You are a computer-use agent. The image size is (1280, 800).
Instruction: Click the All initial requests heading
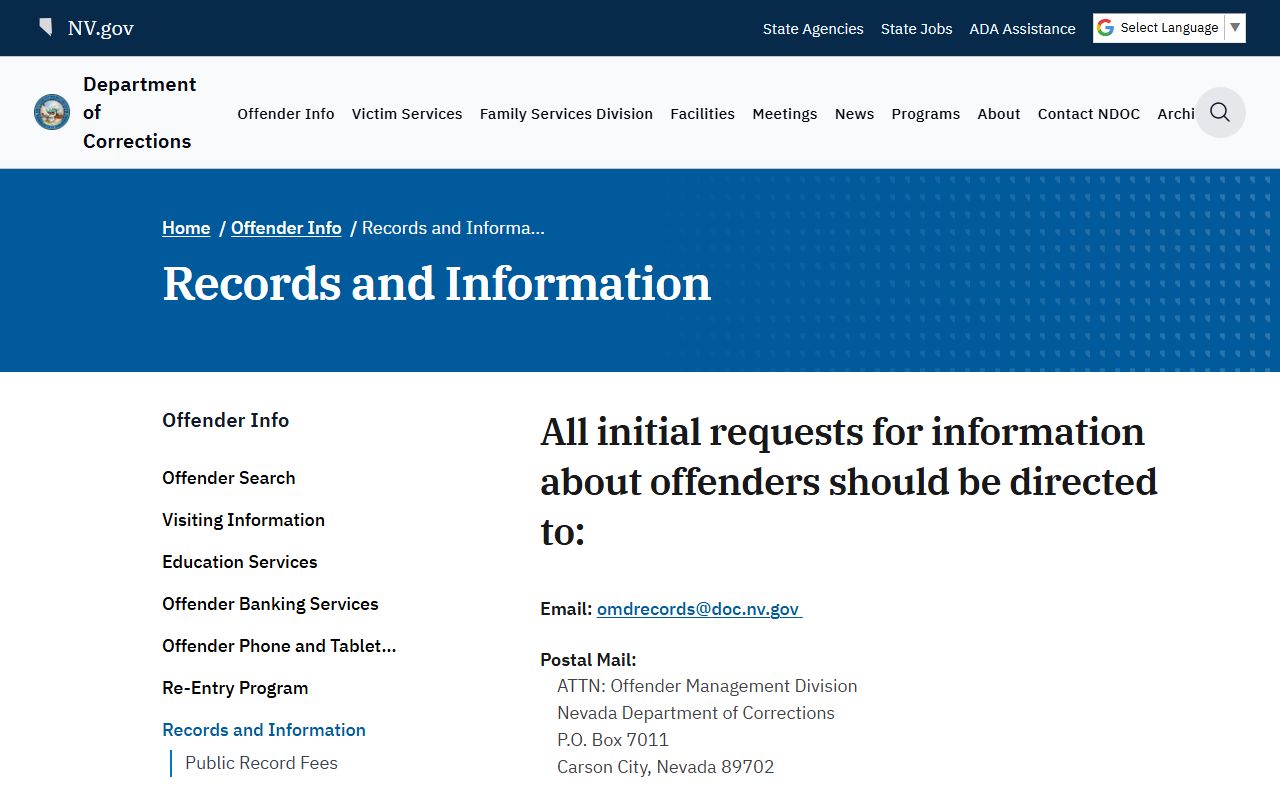click(849, 482)
